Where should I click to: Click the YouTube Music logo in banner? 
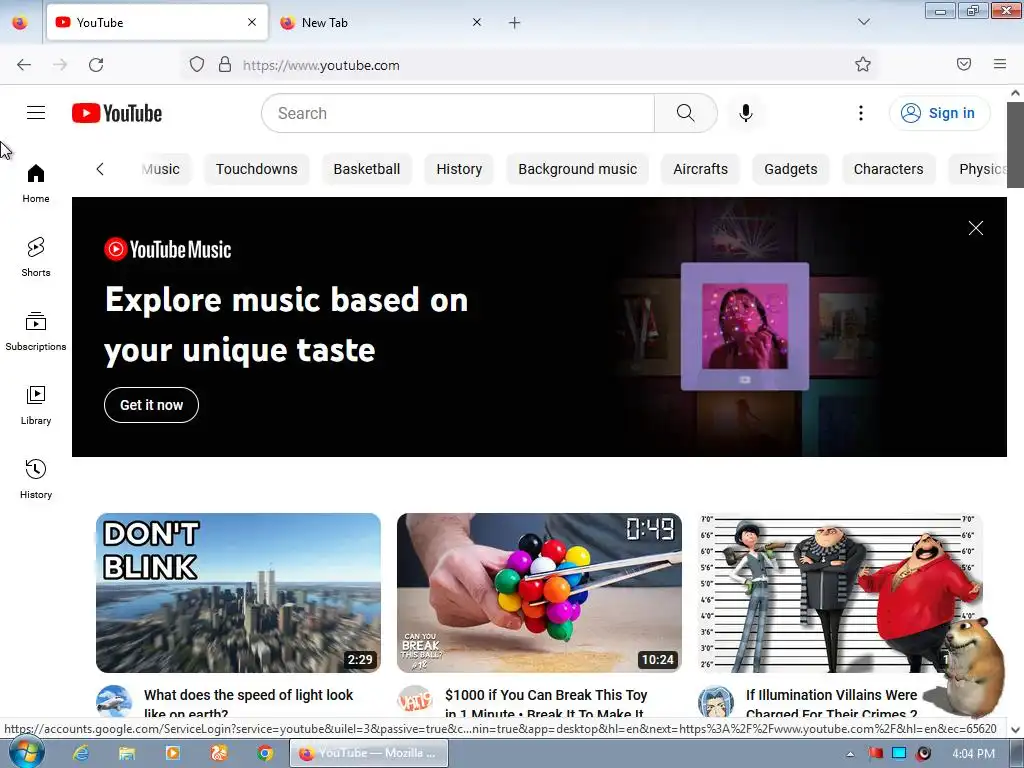tap(168, 249)
